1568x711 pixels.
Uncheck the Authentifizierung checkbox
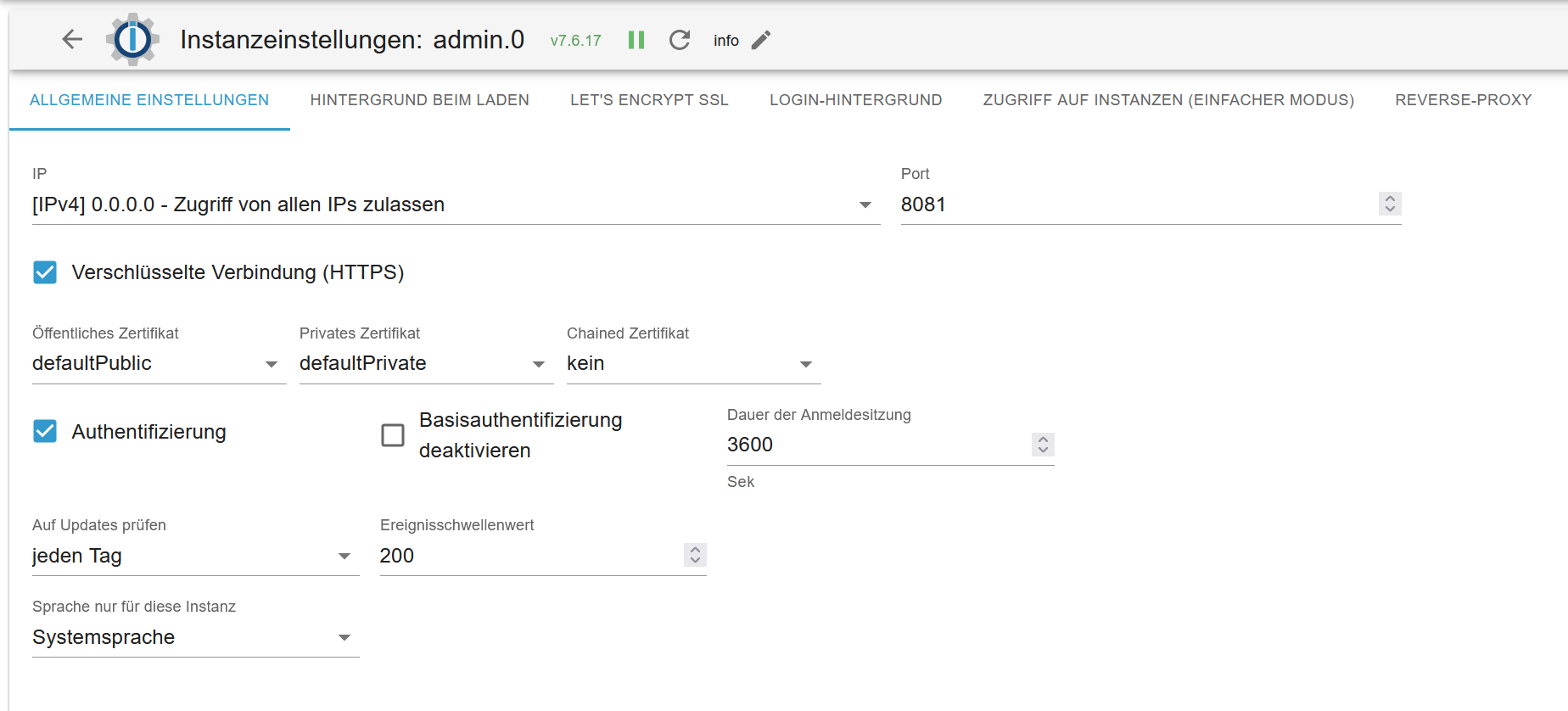pyautogui.click(x=45, y=432)
